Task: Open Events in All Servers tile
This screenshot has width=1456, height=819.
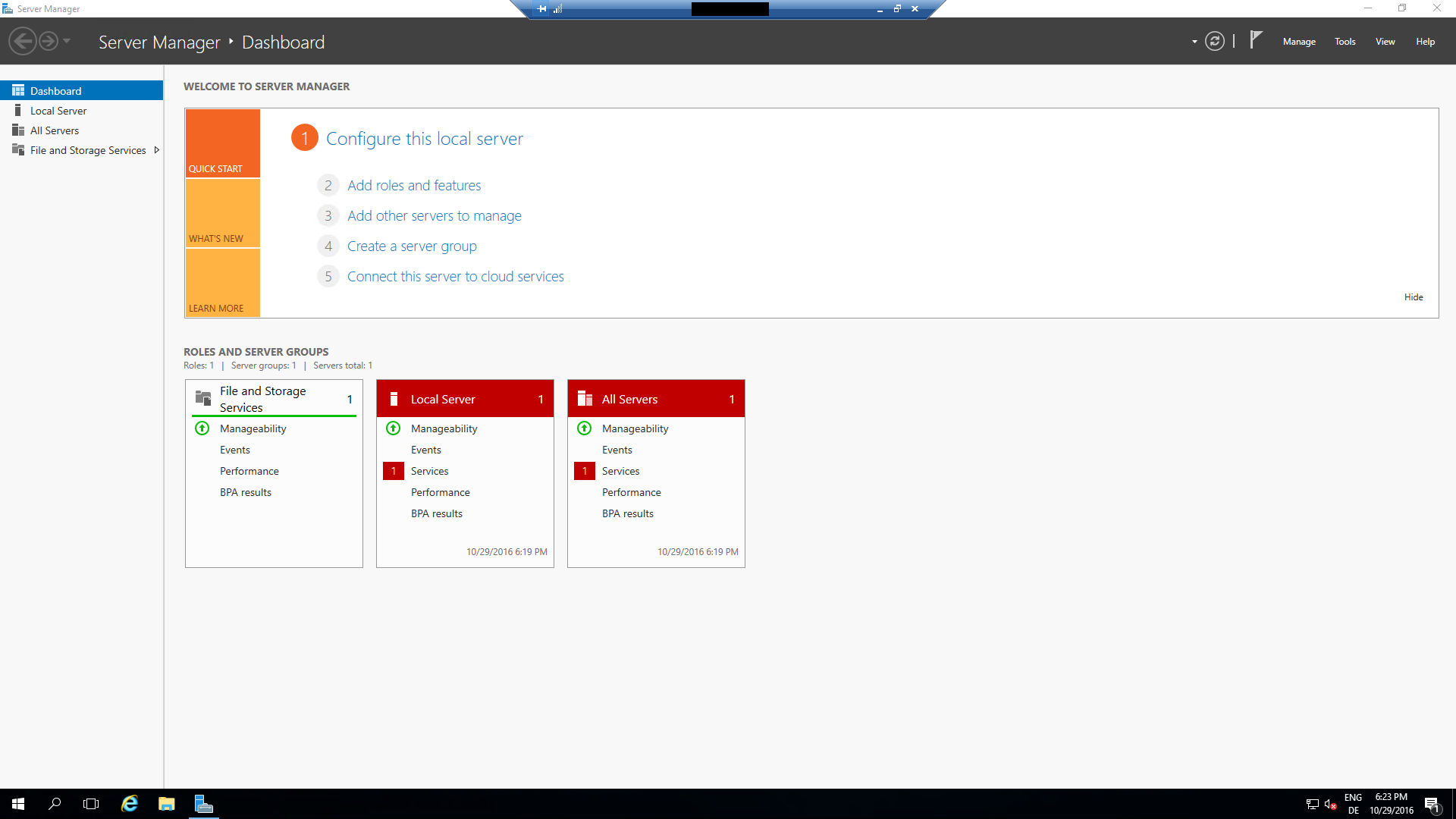Action: (617, 450)
